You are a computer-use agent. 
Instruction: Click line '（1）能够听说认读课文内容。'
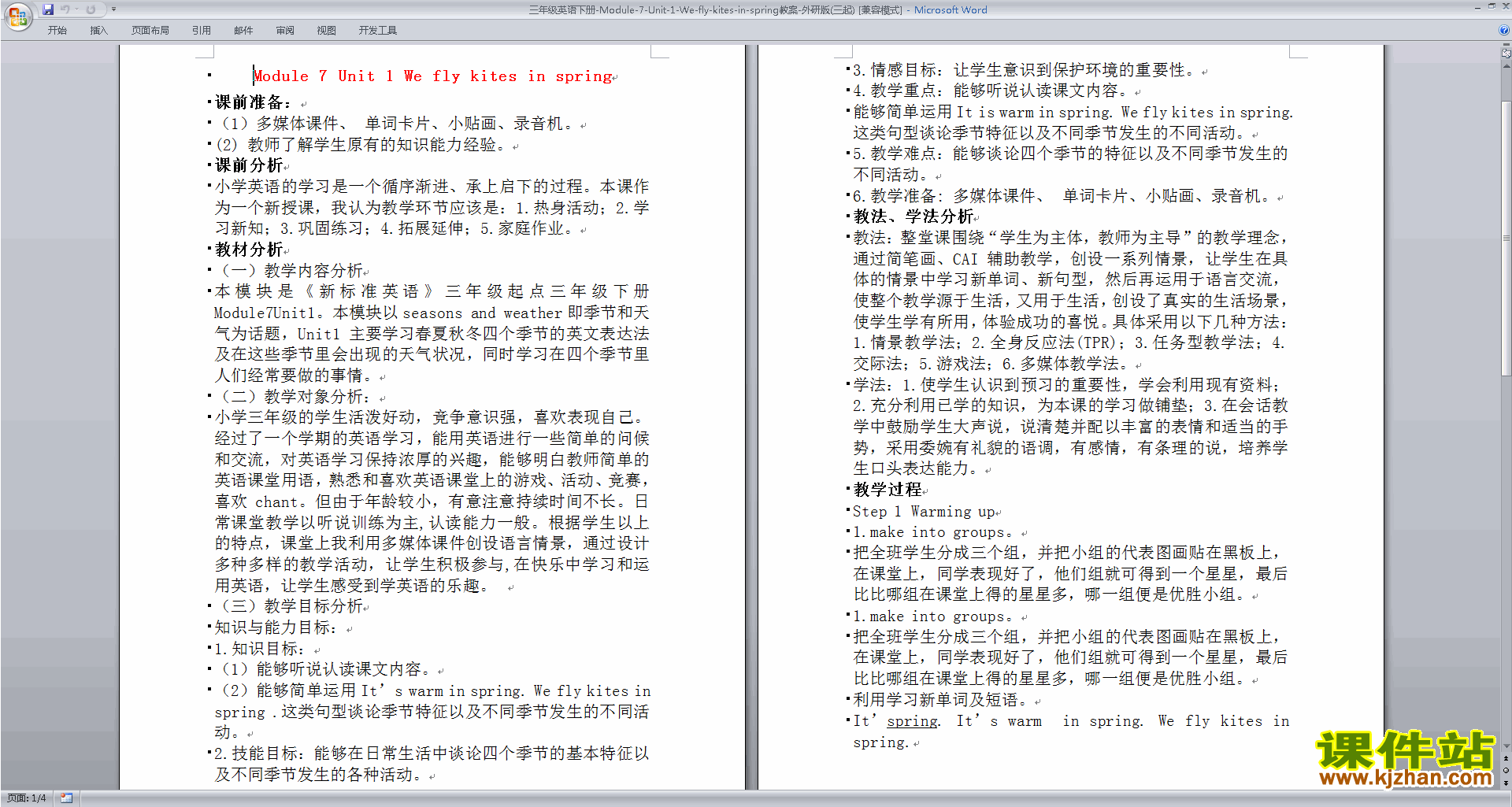click(324, 669)
